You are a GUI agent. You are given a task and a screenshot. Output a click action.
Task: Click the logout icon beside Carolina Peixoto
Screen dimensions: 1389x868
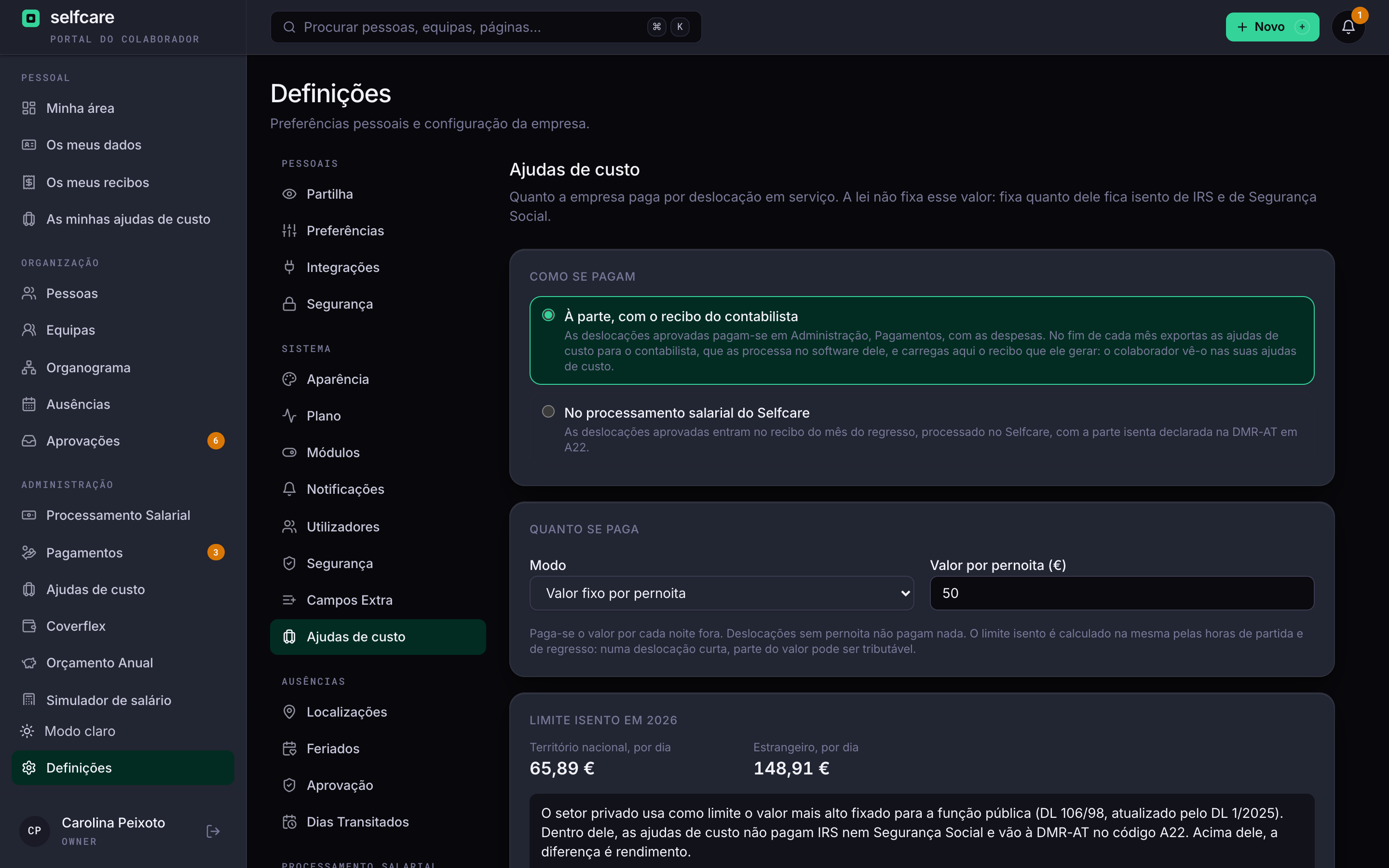coord(213,831)
